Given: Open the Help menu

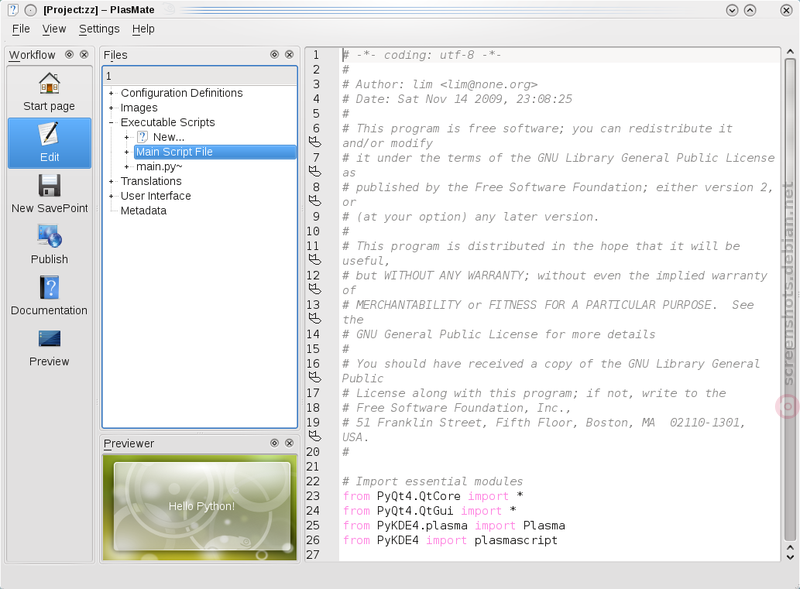Looking at the screenshot, I should pos(143,29).
